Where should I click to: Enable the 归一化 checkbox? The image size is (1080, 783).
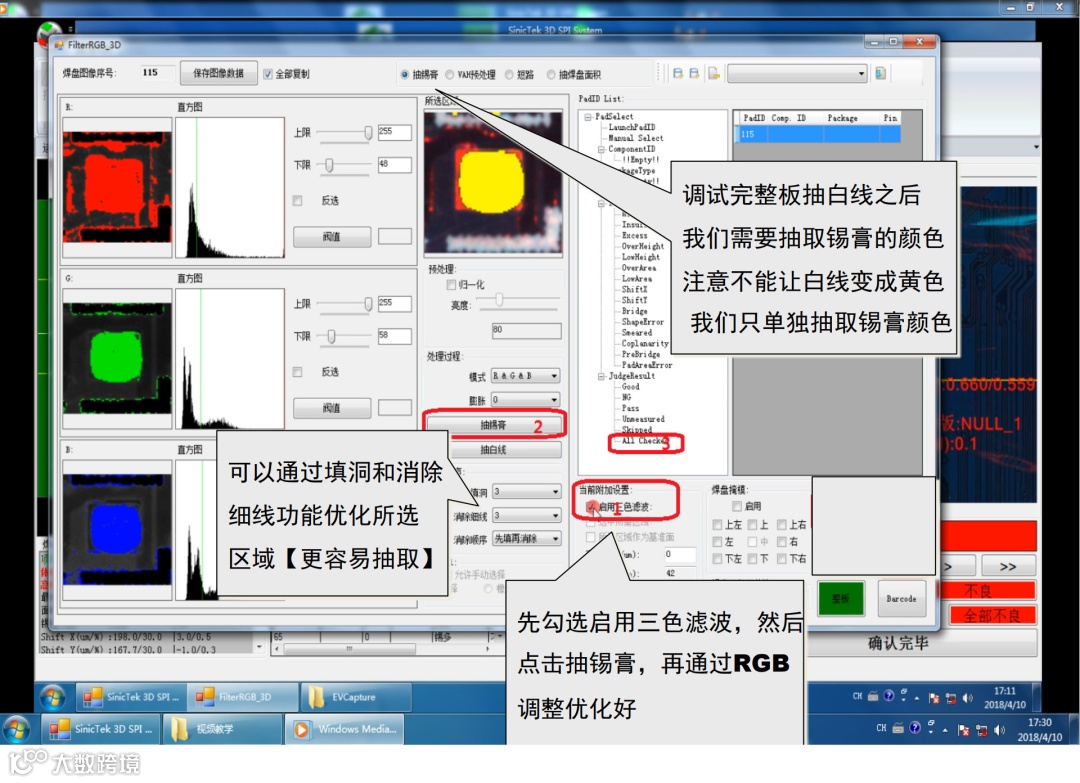coord(451,284)
